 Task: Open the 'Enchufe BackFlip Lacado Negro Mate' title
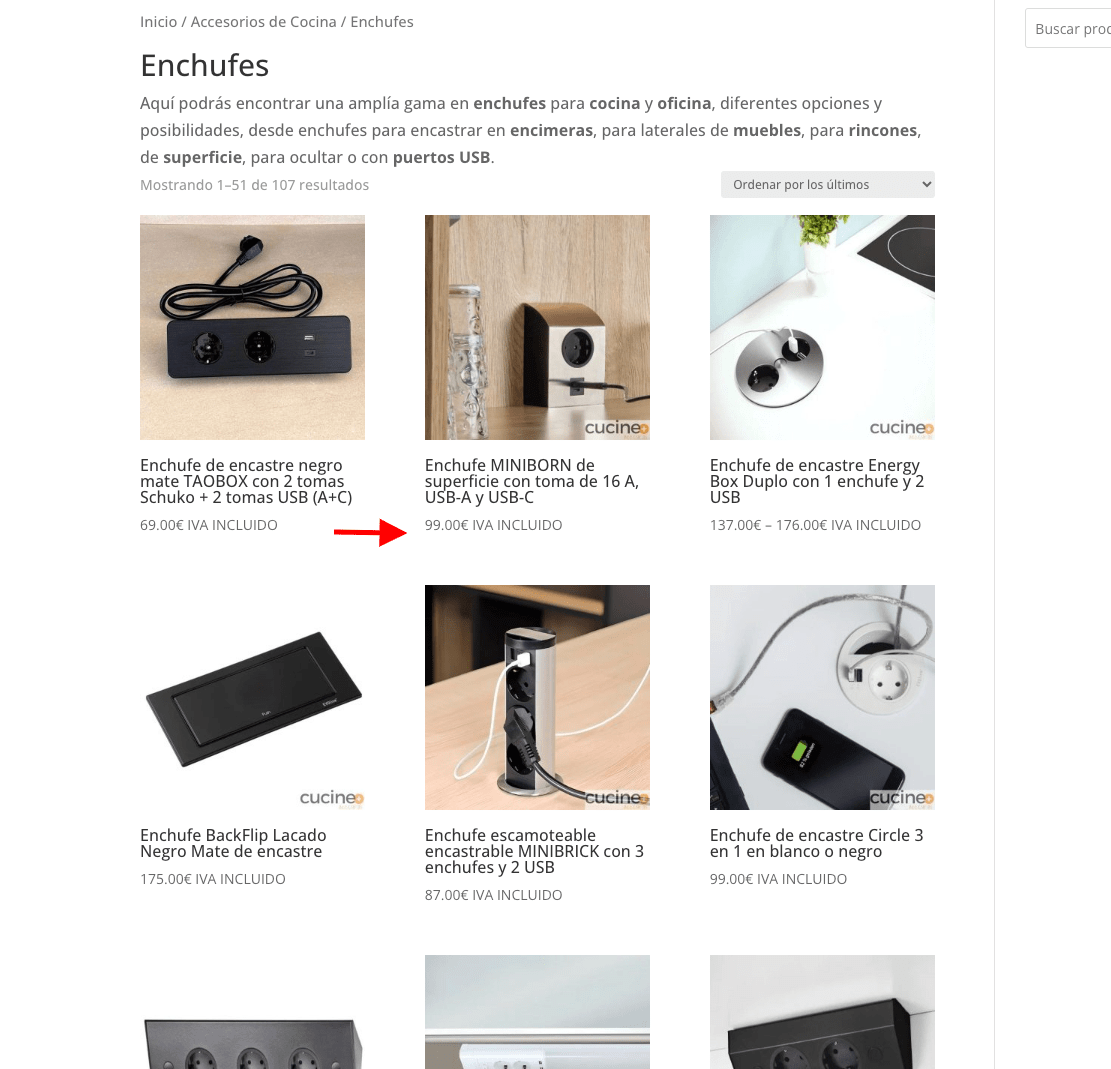[x=233, y=843]
